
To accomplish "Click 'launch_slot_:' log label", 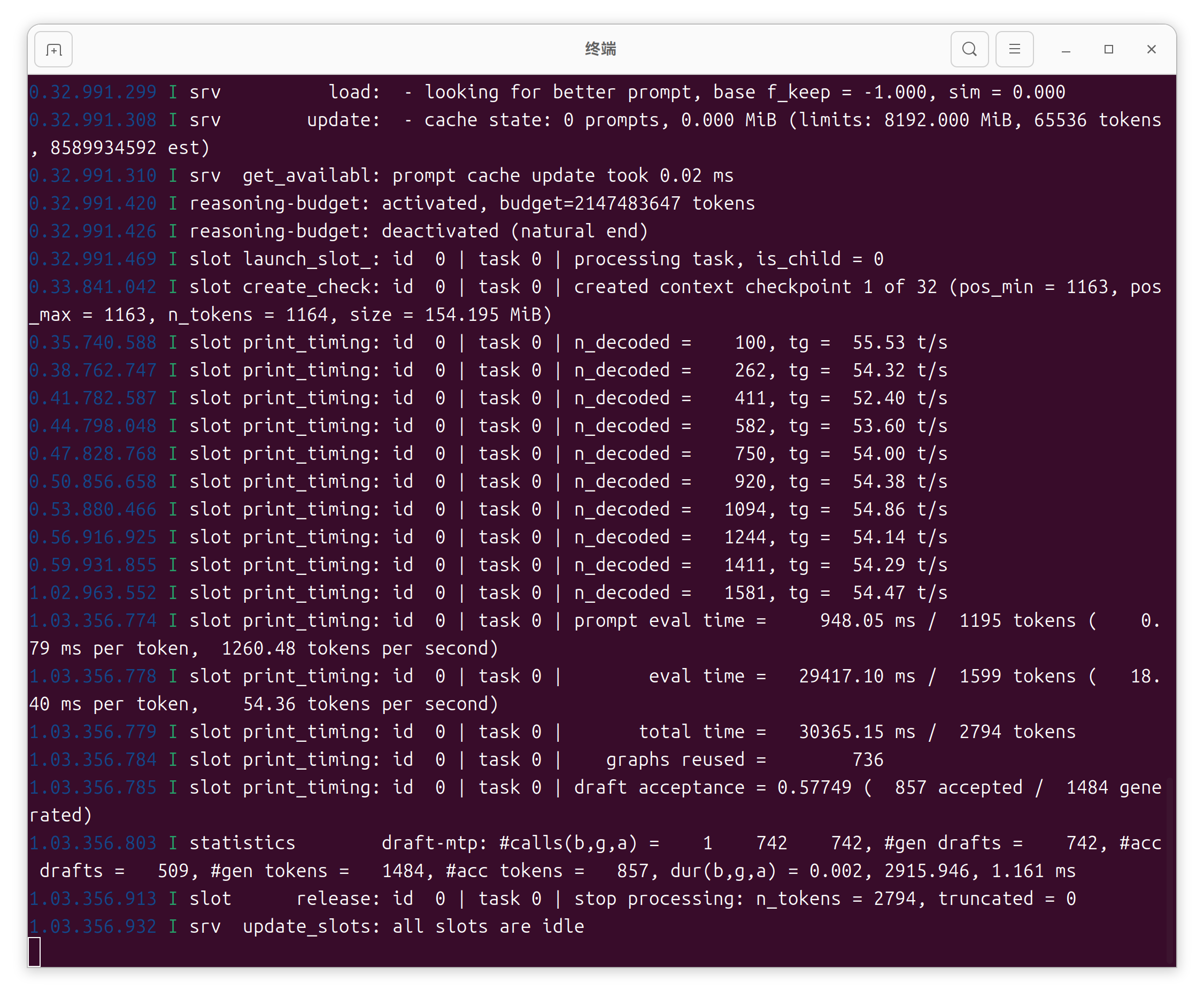I will [x=311, y=259].
